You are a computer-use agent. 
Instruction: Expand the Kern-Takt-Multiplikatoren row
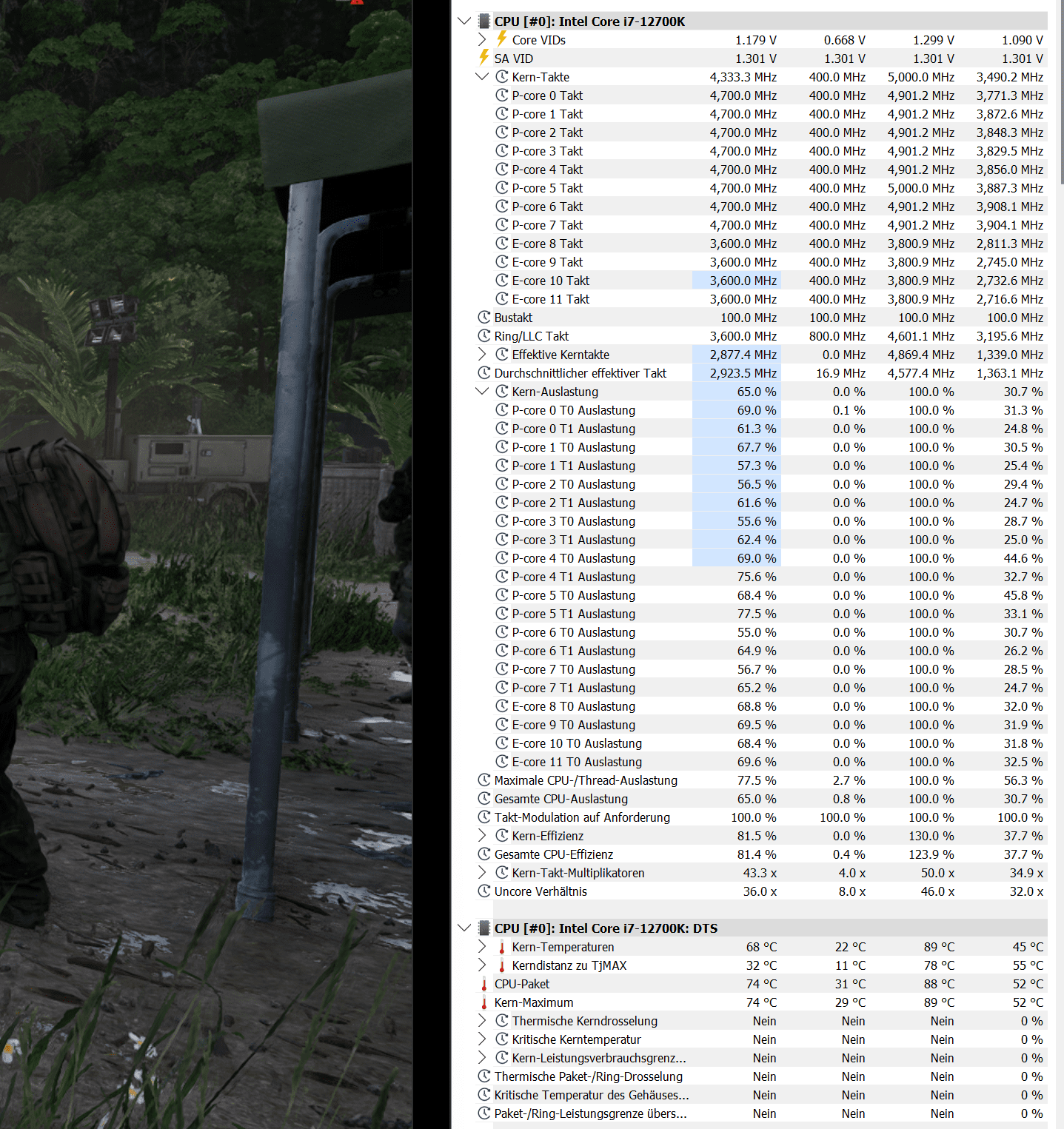click(x=482, y=873)
